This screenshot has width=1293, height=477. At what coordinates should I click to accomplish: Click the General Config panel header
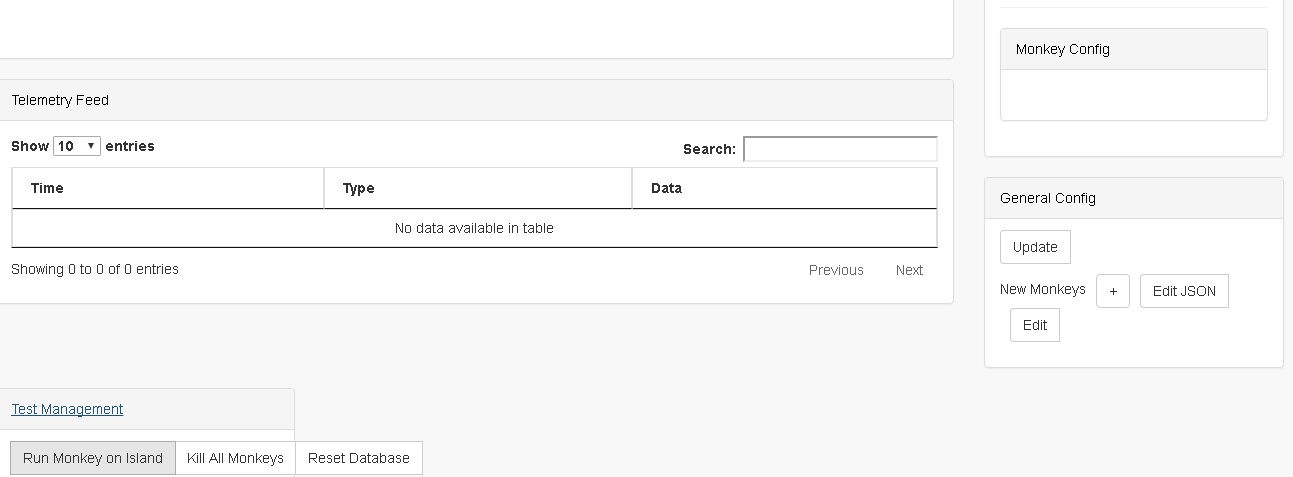(x=1133, y=198)
